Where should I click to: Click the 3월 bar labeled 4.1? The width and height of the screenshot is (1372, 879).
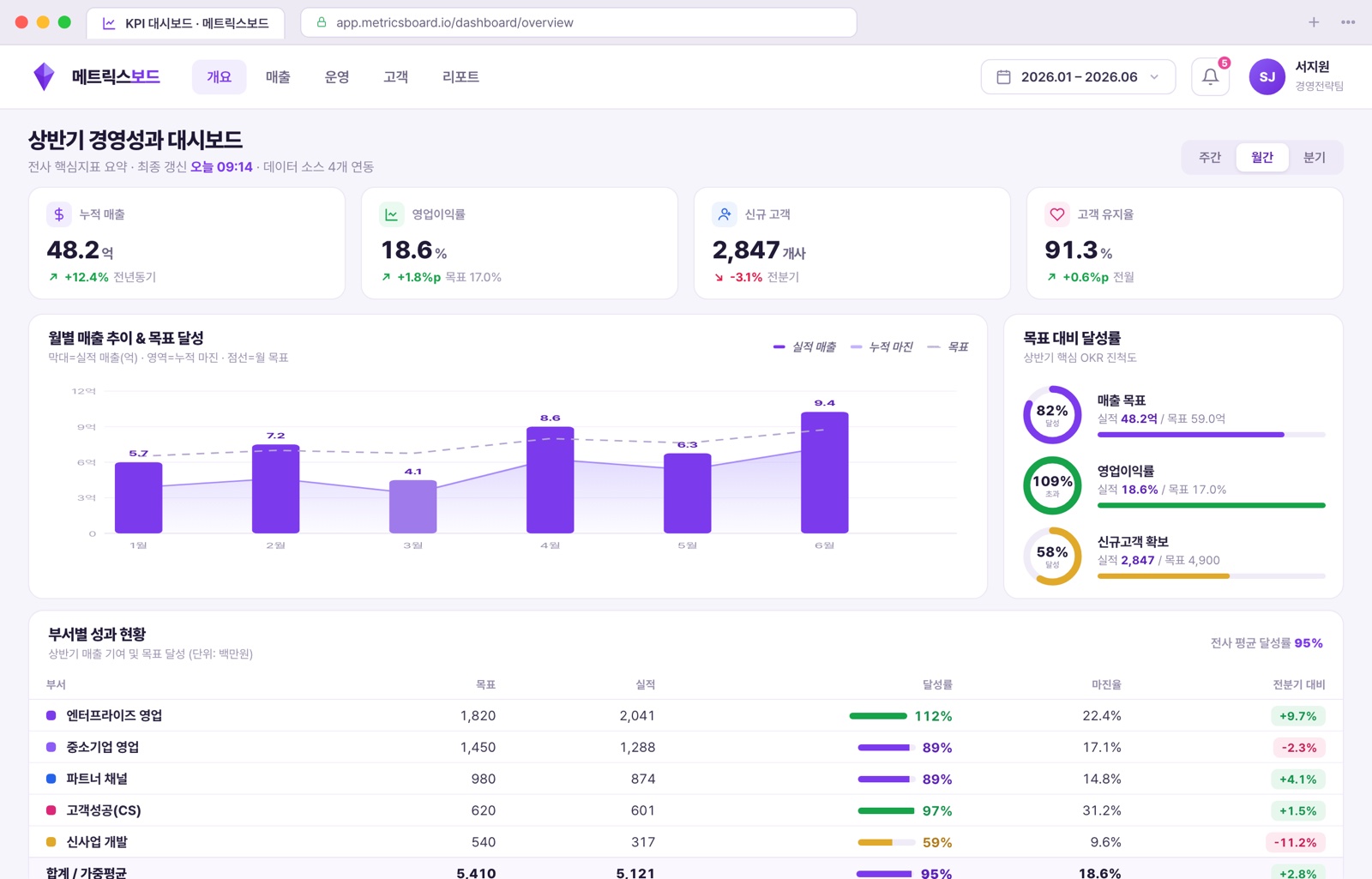tap(413, 507)
